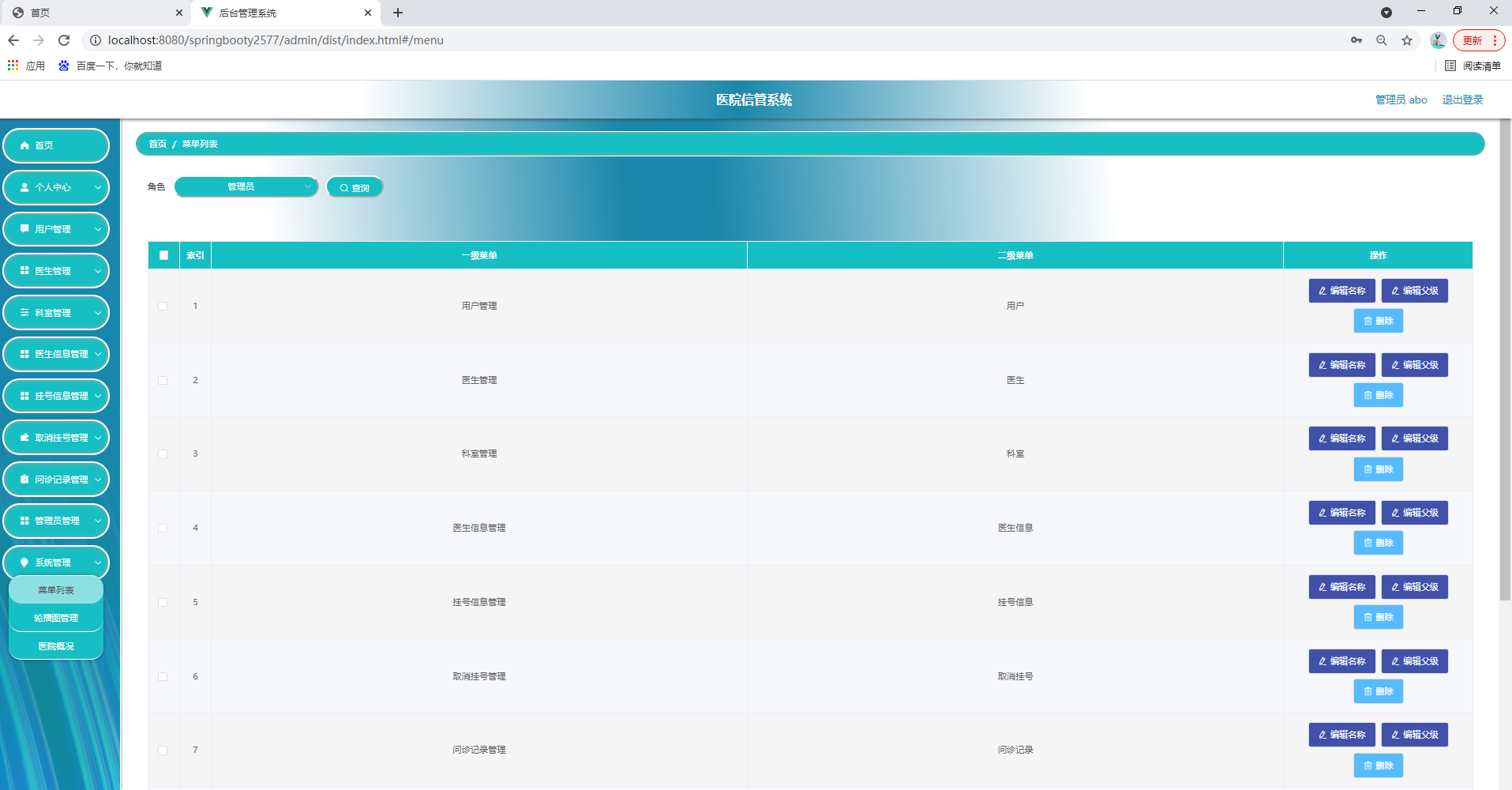The height and width of the screenshot is (790, 1512).
Task: Check the checkbox for row 2 医生管理
Action: 163,380
